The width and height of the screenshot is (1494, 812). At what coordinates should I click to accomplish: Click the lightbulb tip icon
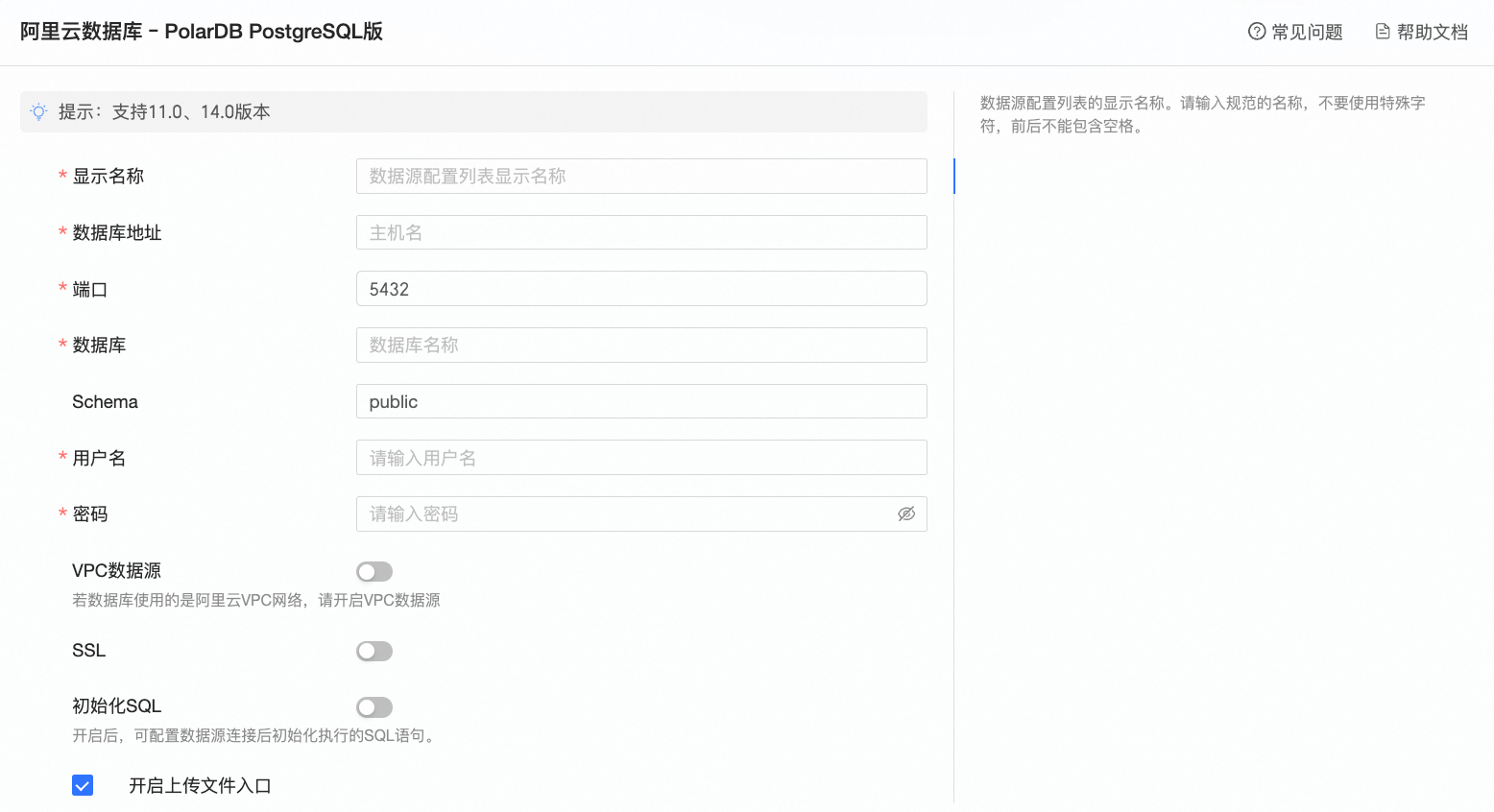pos(38,111)
